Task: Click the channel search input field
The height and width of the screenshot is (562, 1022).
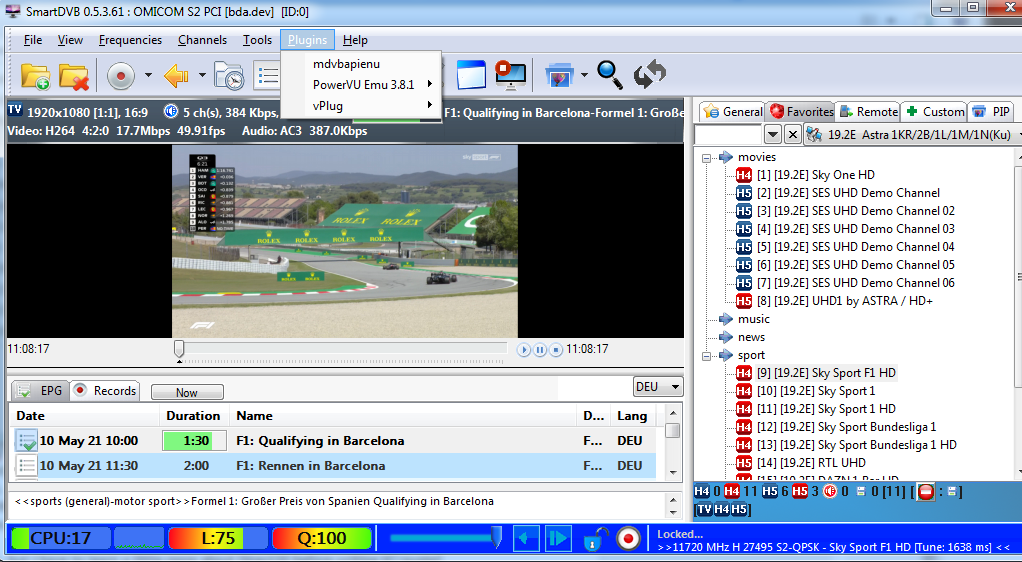Action: tap(729, 135)
